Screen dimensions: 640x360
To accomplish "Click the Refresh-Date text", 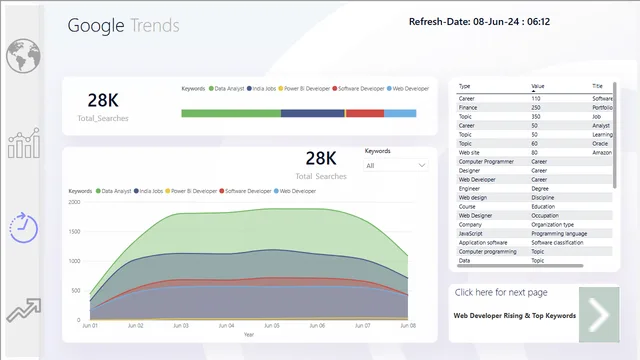I will click(x=479, y=22).
